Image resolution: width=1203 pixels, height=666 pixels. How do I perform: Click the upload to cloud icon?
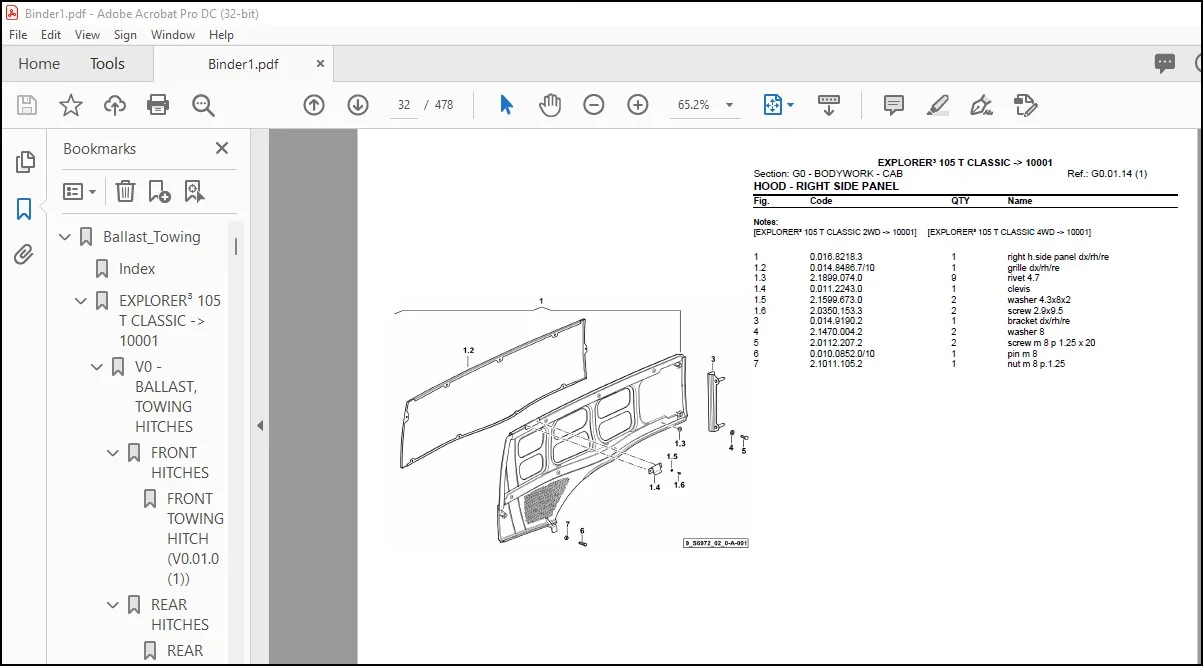point(115,105)
